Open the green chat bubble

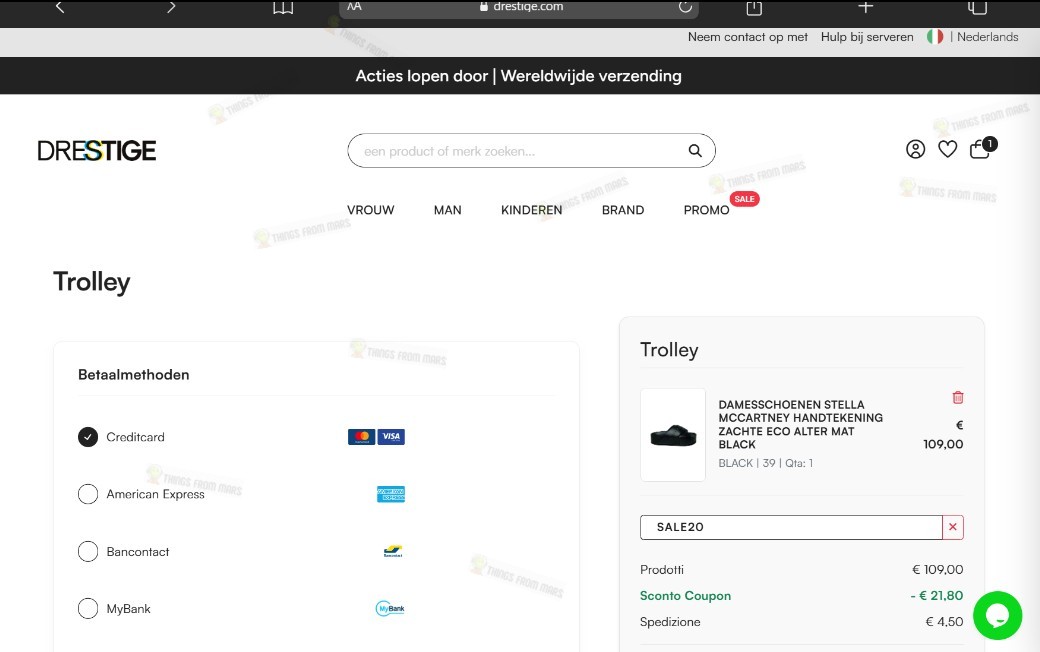[998, 616]
